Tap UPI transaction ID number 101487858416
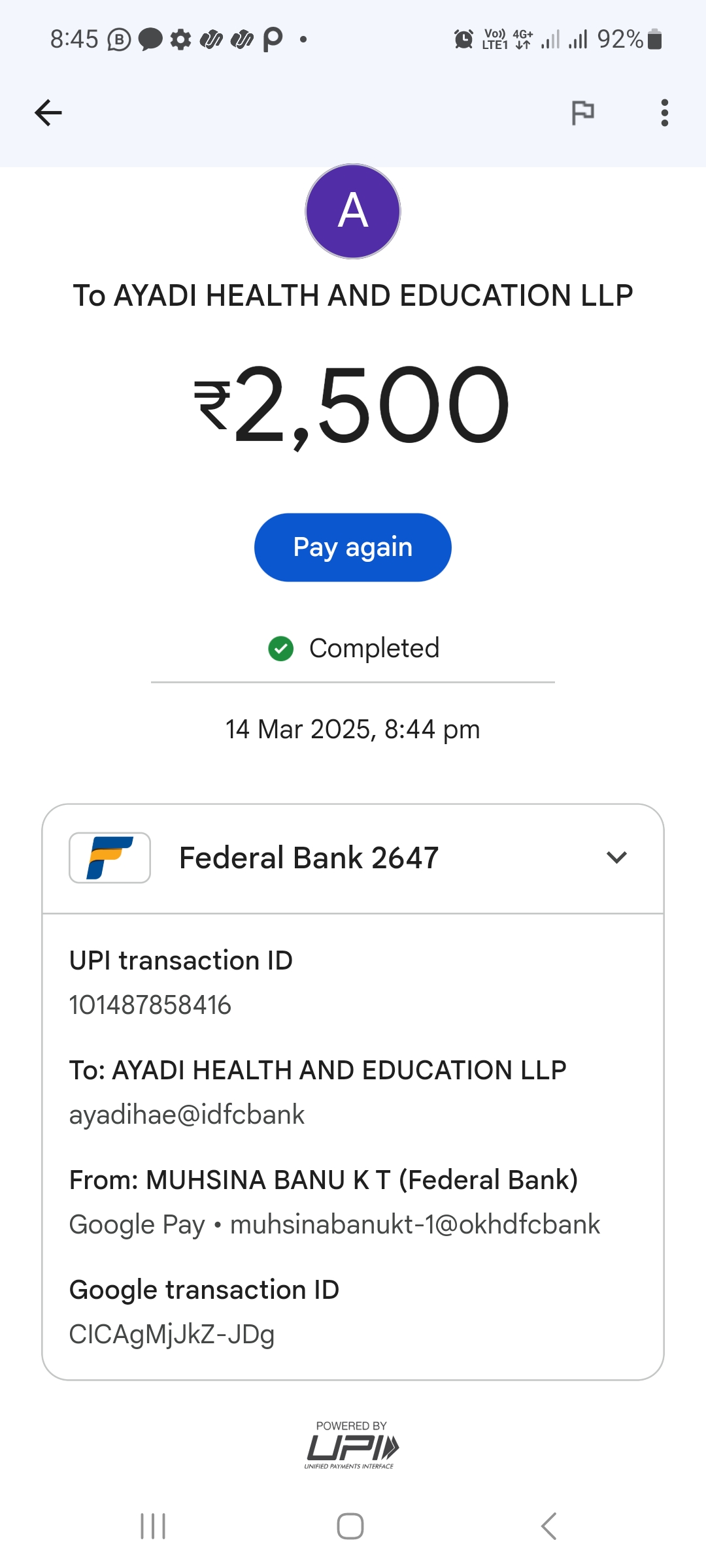The width and height of the screenshot is (706, 1568). [150, 1005]
